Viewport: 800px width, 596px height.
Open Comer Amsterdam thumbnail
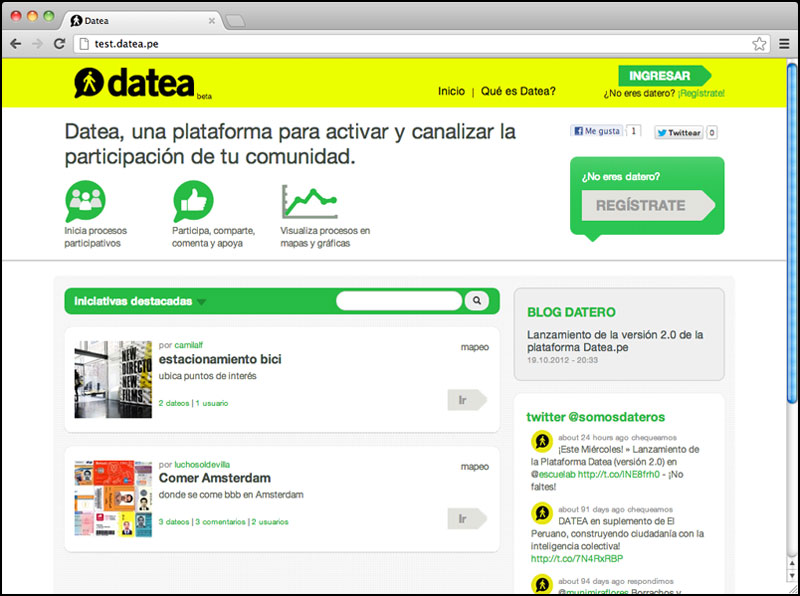[113, 499]
